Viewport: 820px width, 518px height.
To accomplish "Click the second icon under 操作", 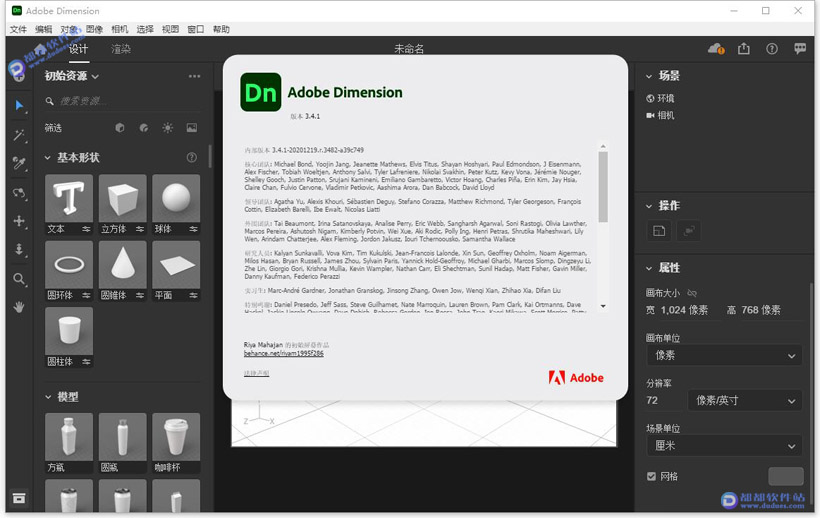I will [x=689, y=231].
